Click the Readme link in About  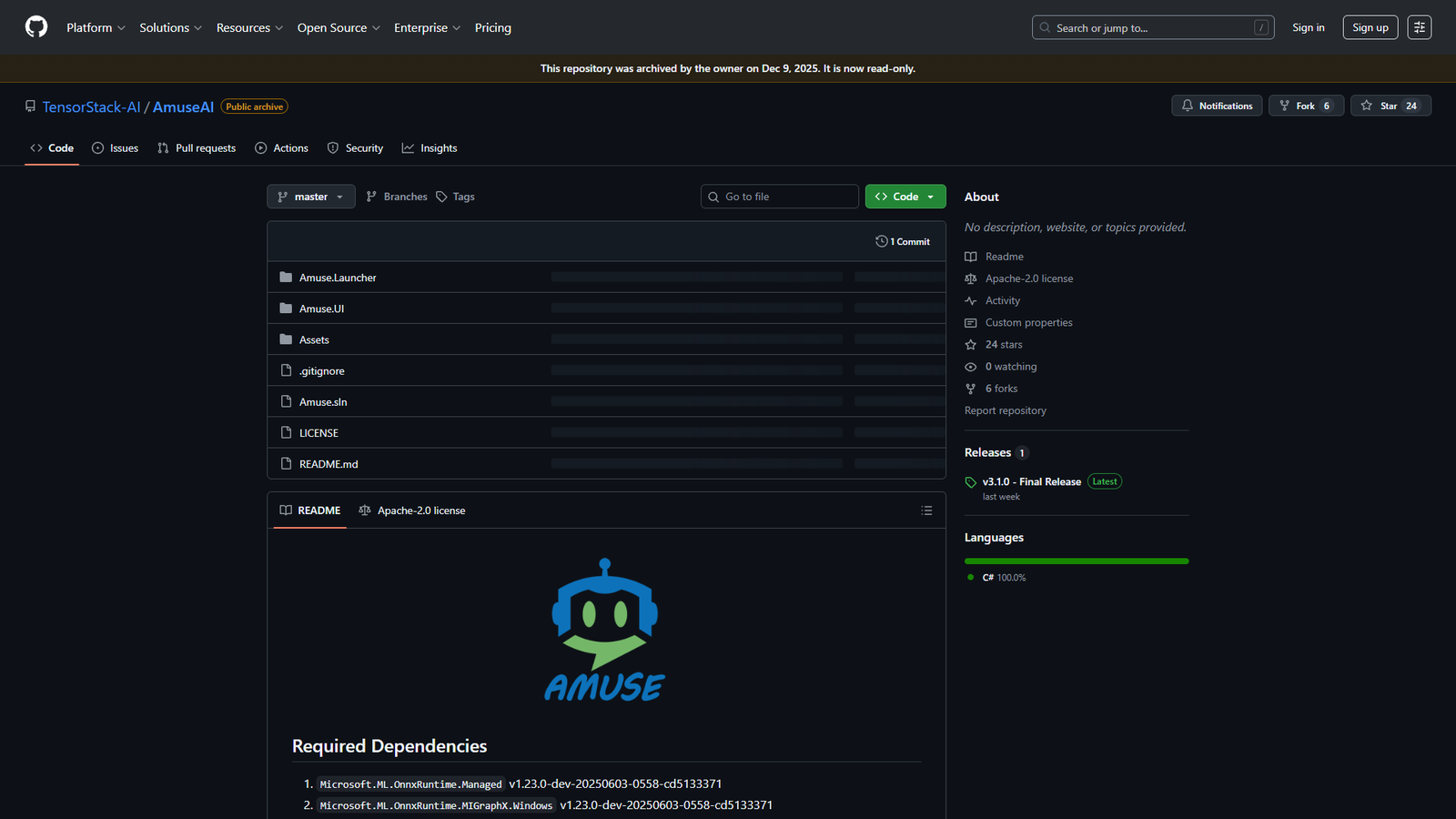1005,257
